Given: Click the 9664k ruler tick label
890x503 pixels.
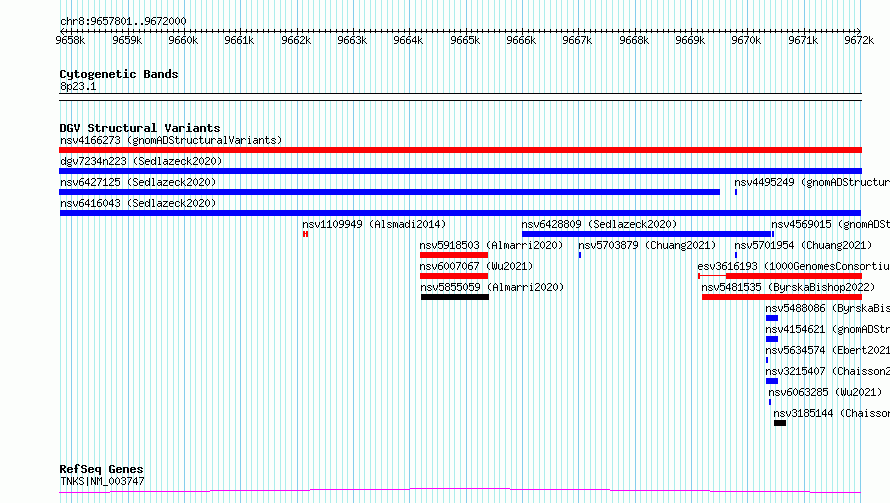Looking at the screenshot, I should pos(408,40).
